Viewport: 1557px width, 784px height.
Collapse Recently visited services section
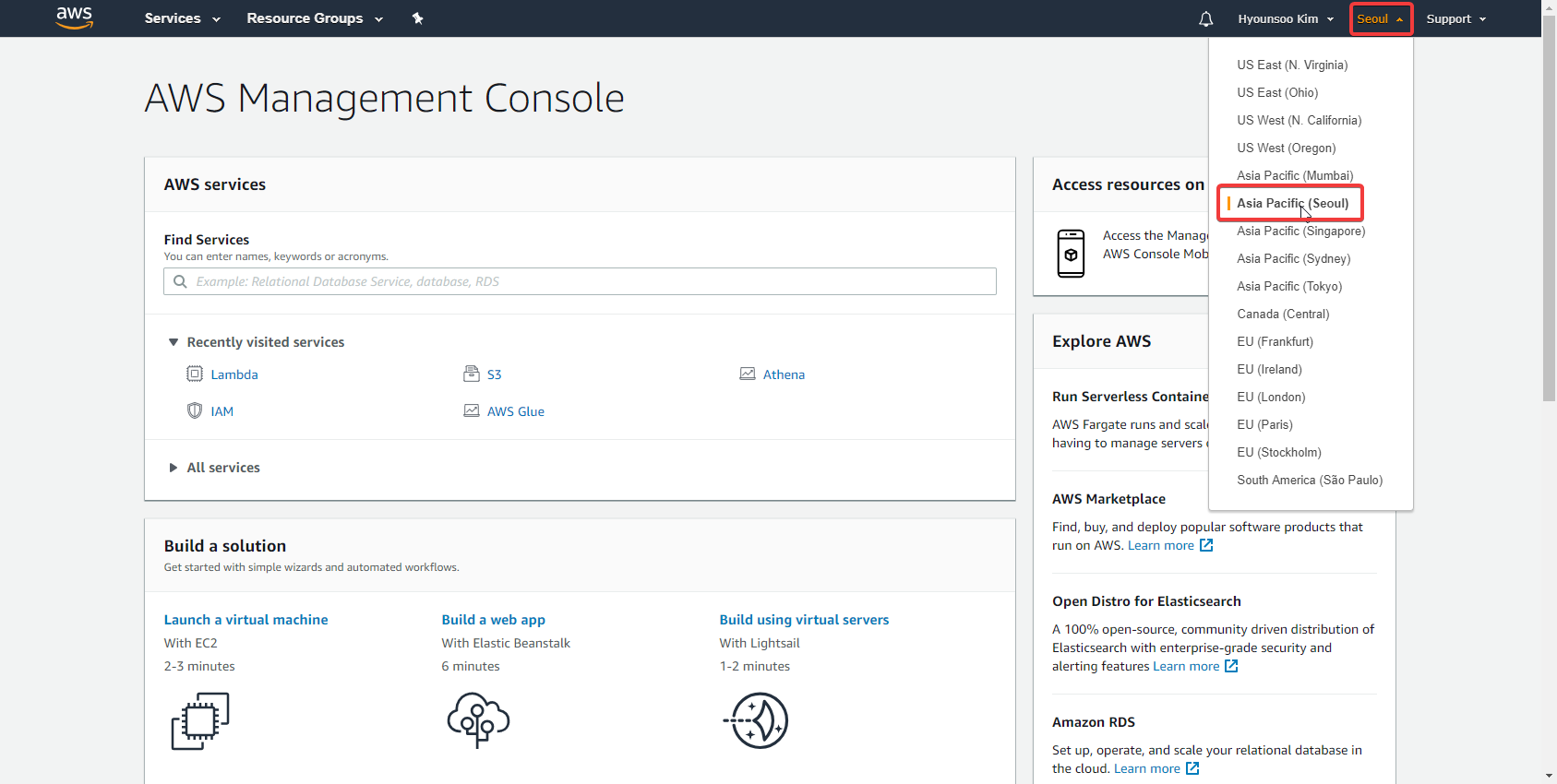pos(257,342)
